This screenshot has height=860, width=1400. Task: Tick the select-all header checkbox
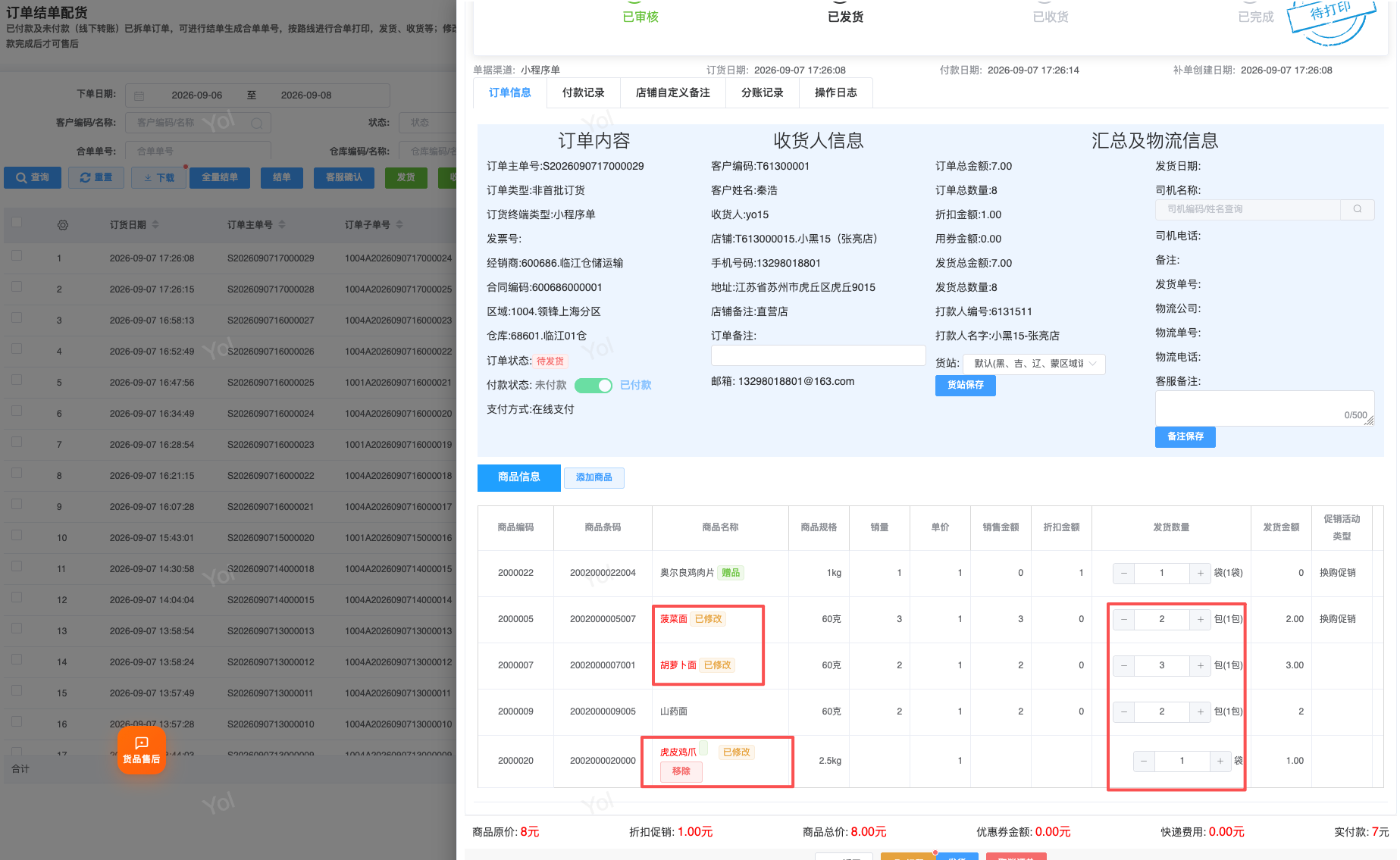[17, 223]
